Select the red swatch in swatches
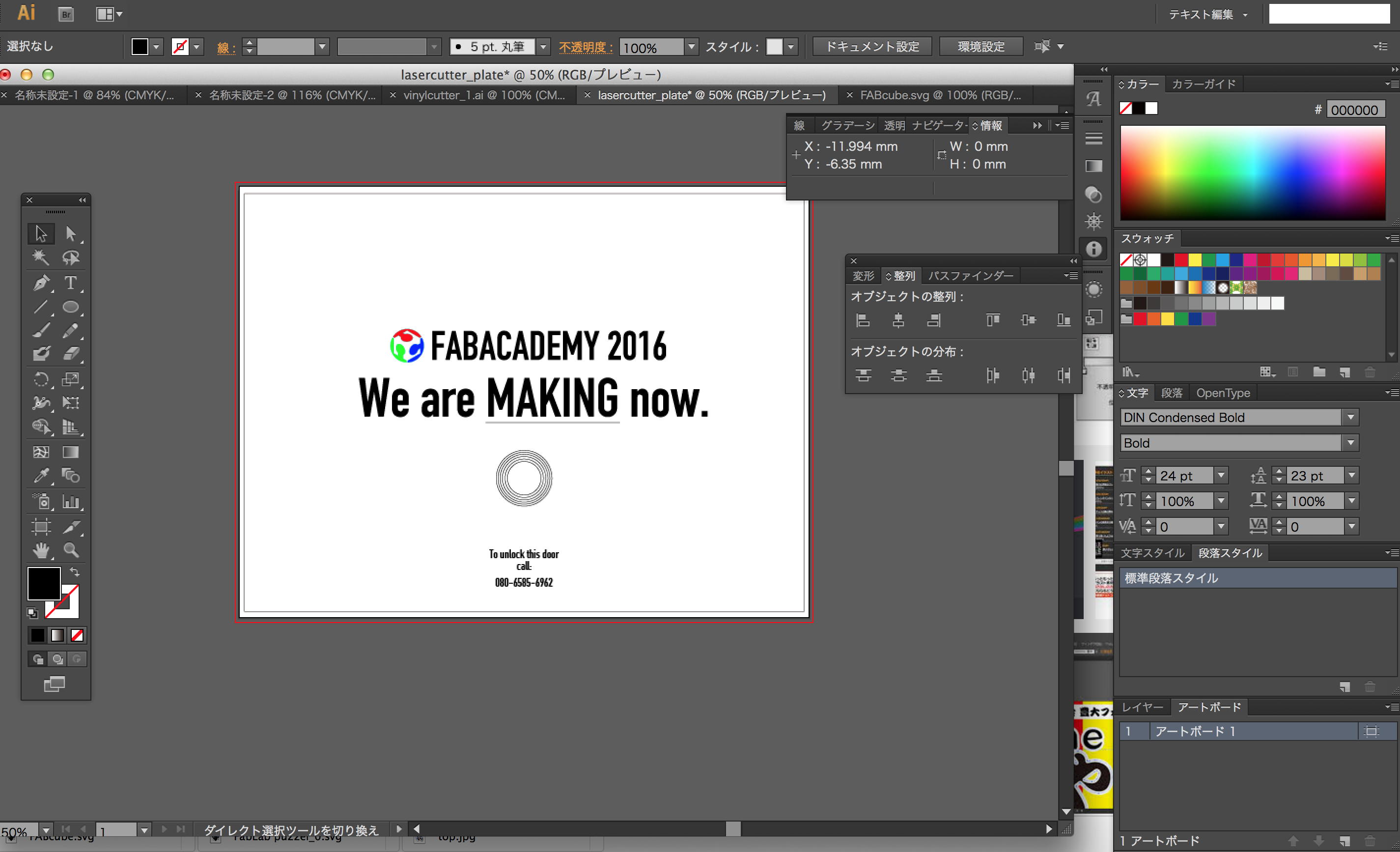 pos(1181,260)
